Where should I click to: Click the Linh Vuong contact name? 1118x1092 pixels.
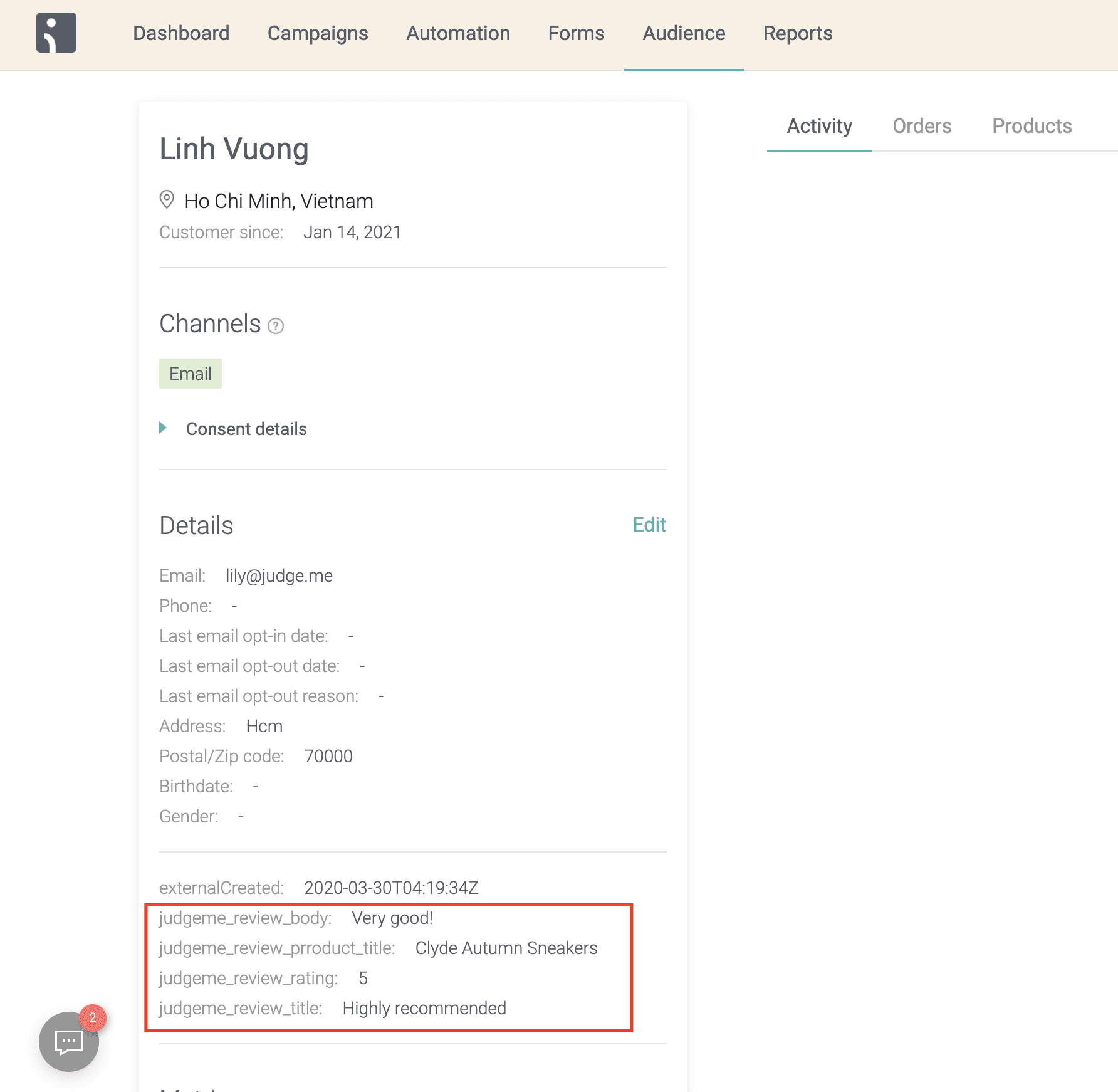click(234, 149)
